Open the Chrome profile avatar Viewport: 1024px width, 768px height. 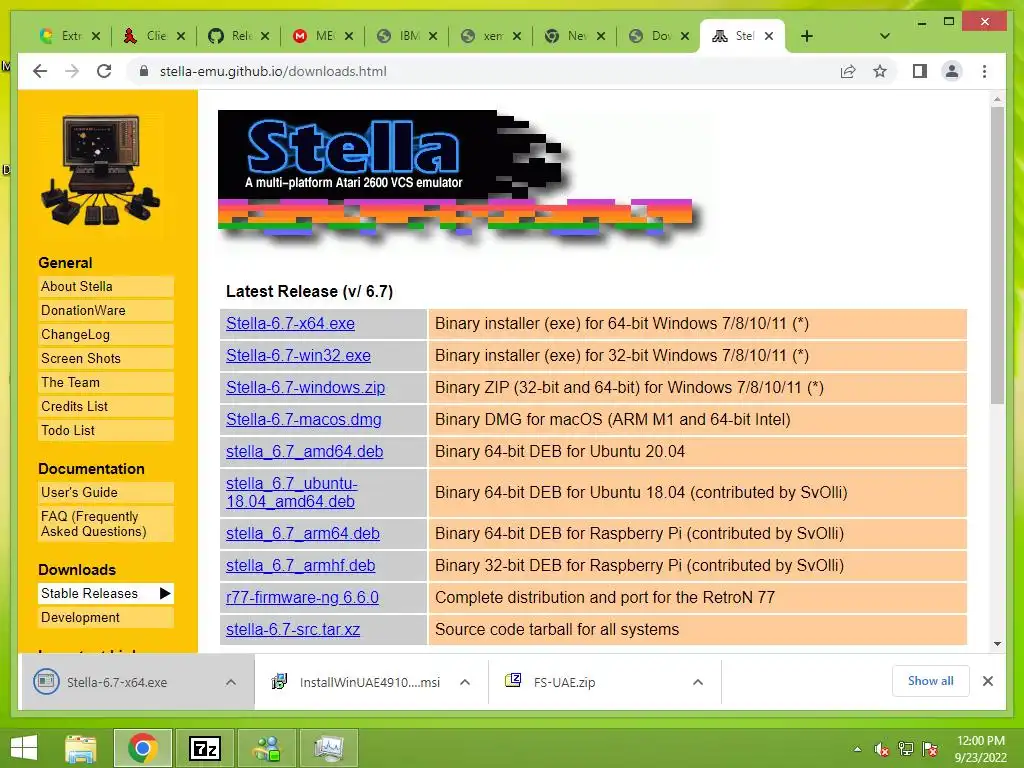[952, 71]
